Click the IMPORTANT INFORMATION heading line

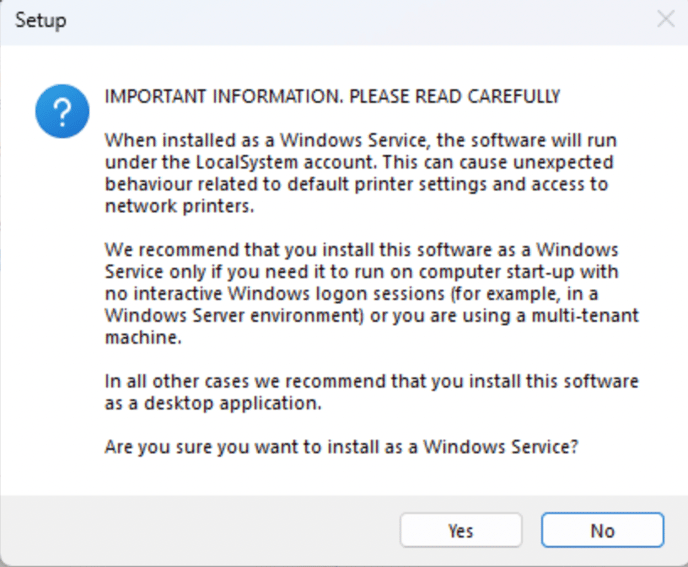(x=332, y=96)
